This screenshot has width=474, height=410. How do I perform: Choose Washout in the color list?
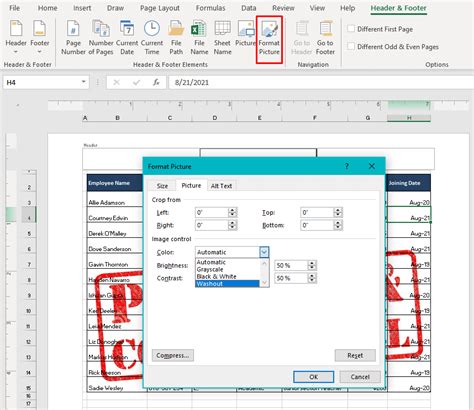(228, 284)
